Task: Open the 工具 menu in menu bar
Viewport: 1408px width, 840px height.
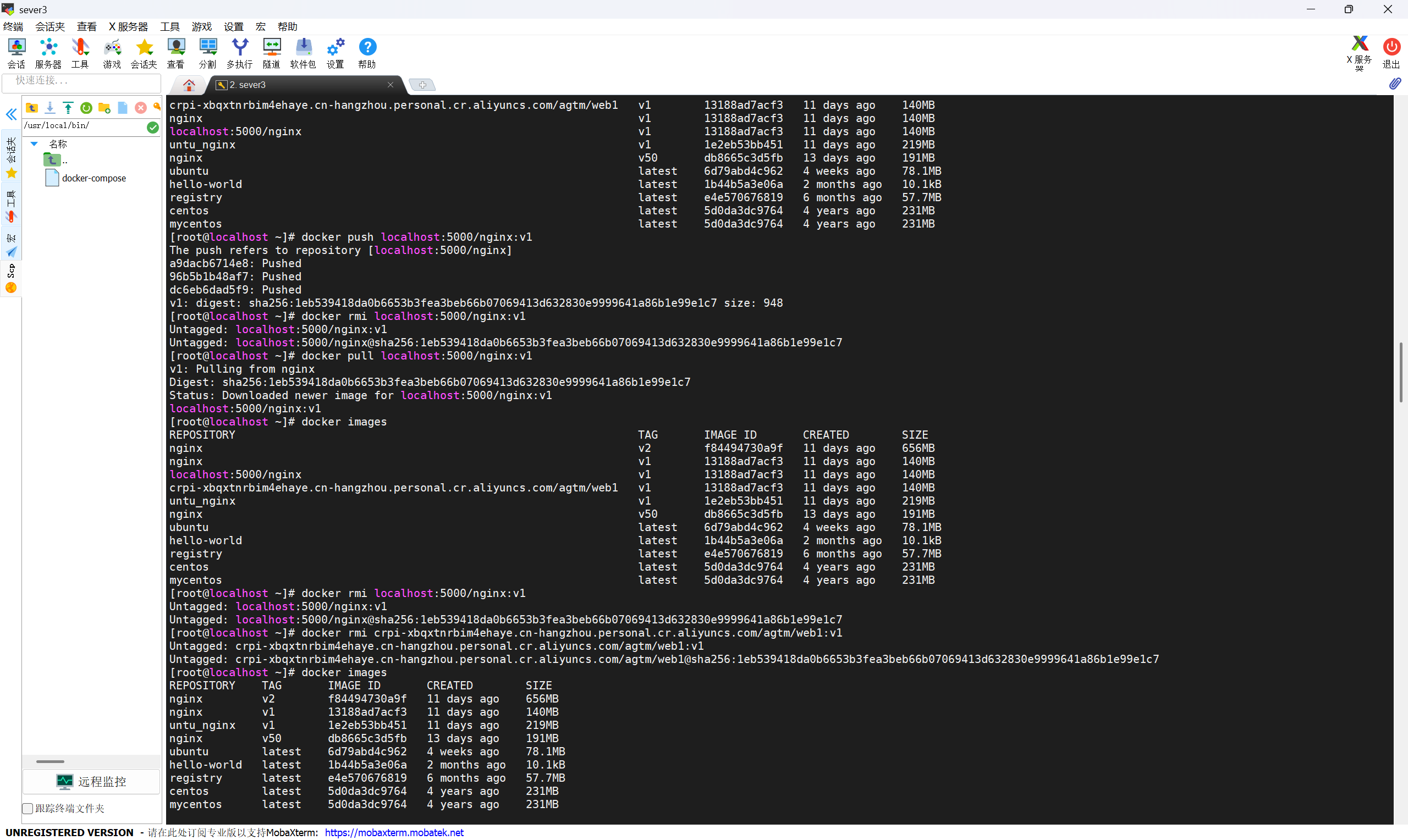Action: 169,26
